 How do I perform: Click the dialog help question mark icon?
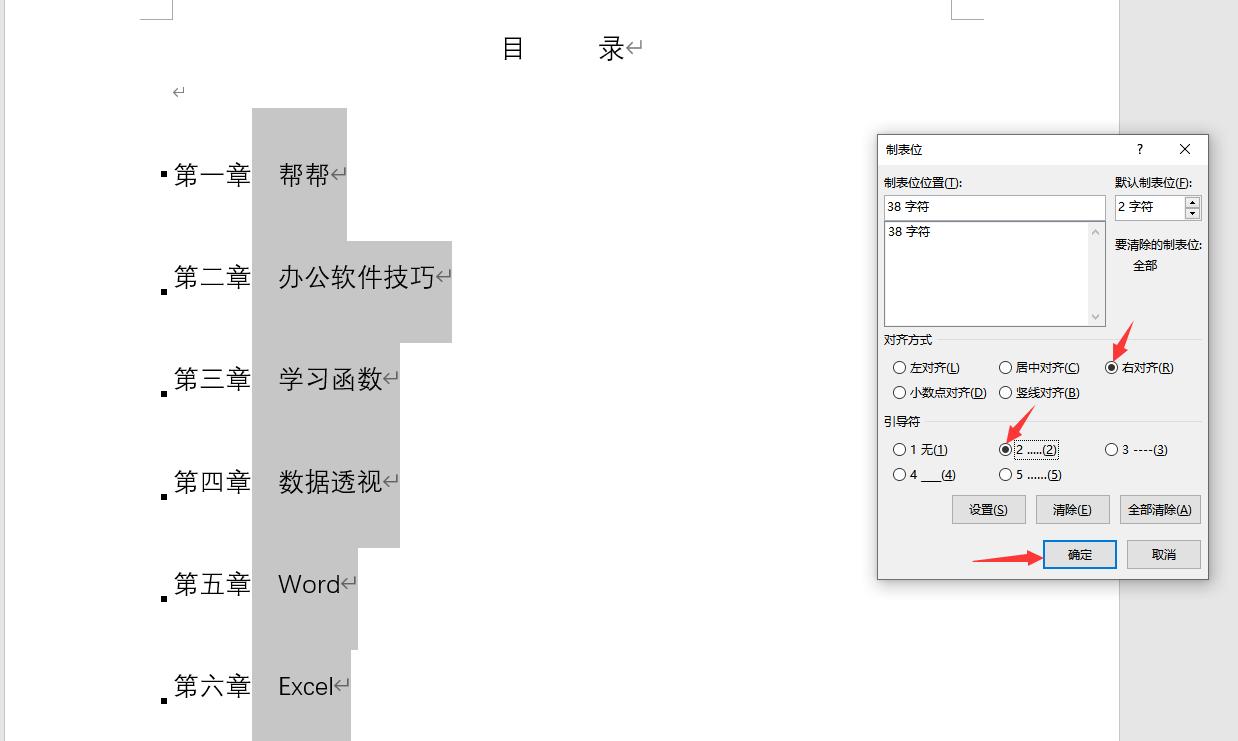click(1139, 149)
